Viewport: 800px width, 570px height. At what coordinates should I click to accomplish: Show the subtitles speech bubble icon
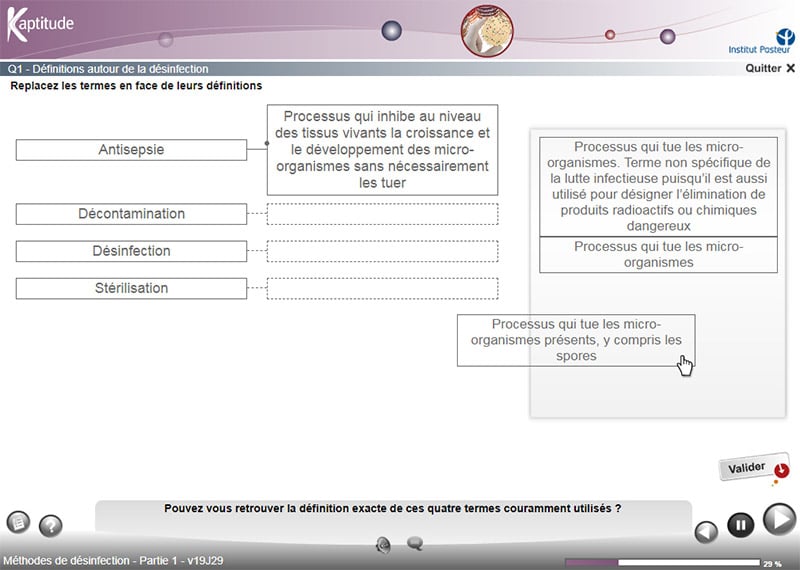(x=415, y=544)
